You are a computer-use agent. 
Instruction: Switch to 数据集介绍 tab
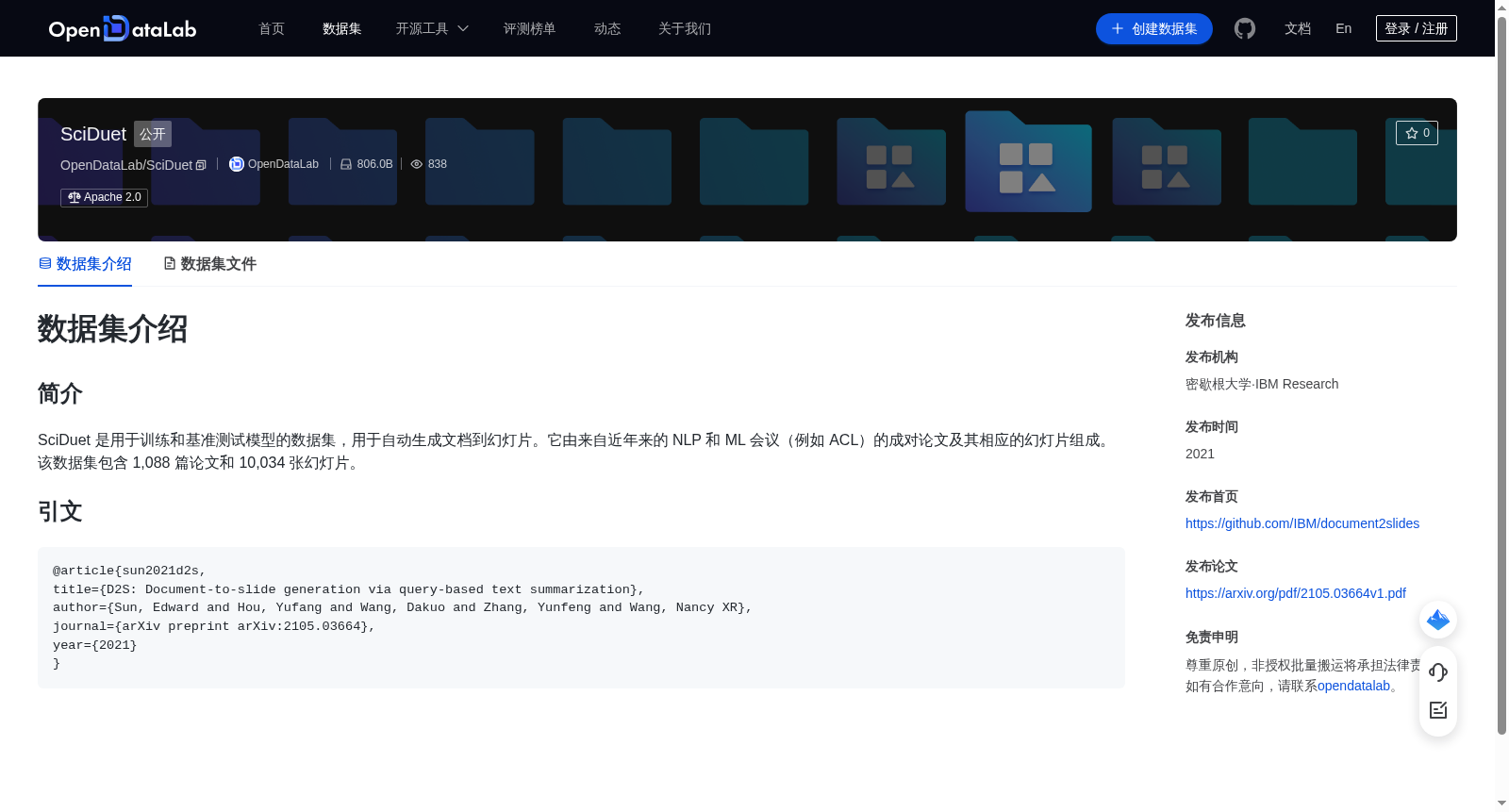pyautogui.click(x=85, y=264)
